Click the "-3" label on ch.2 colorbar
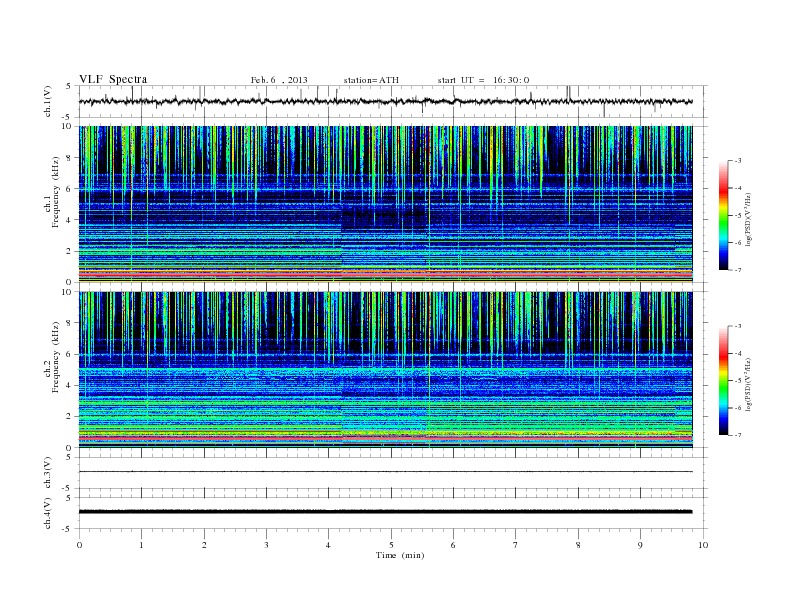 [737, 326]
